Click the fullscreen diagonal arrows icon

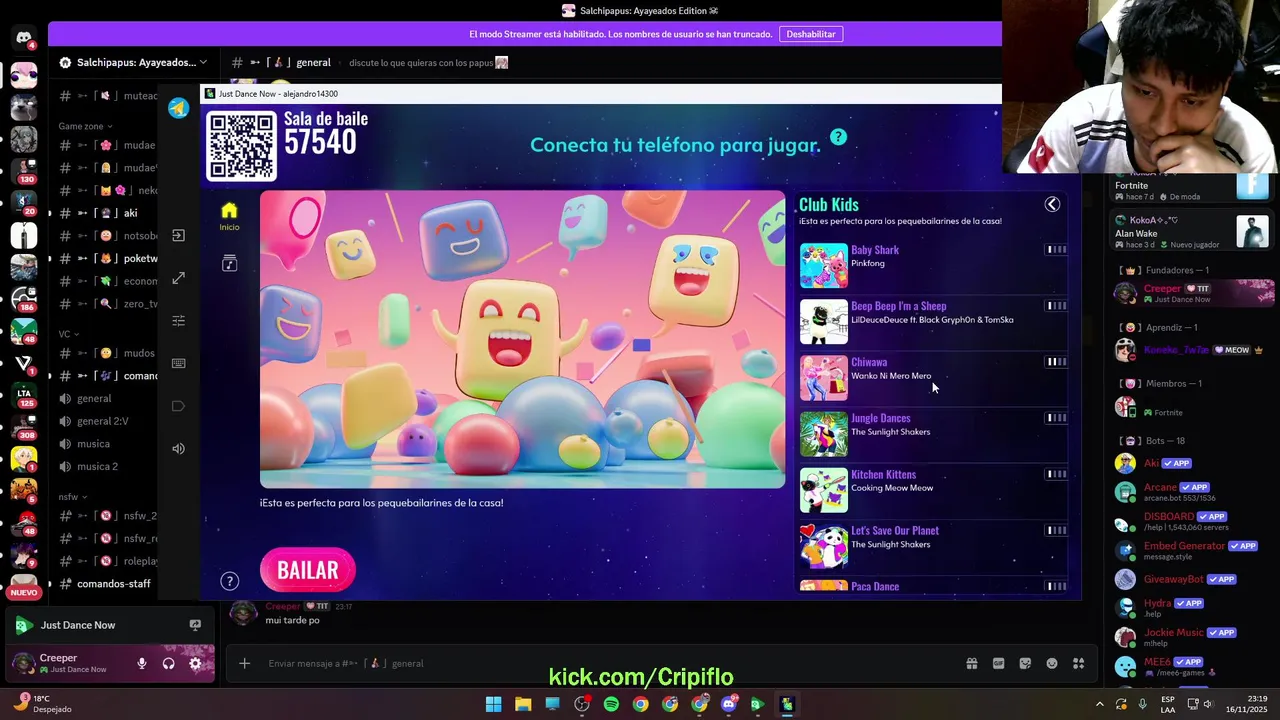[178, 278]
